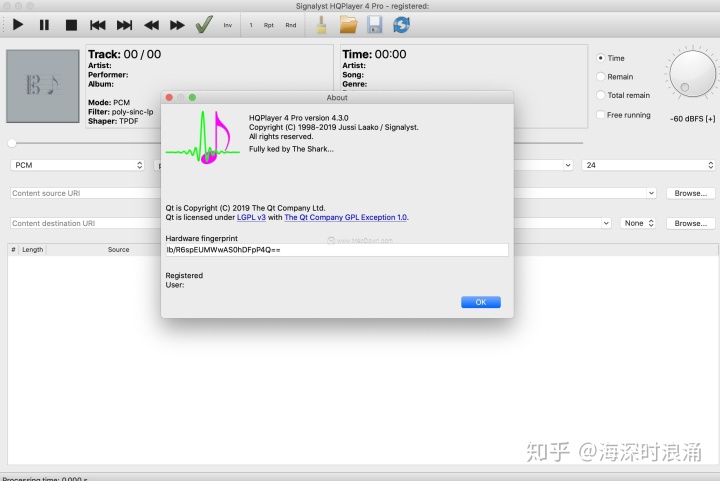
Task: Click the Length column header
Action: click(x=32, y=250)
